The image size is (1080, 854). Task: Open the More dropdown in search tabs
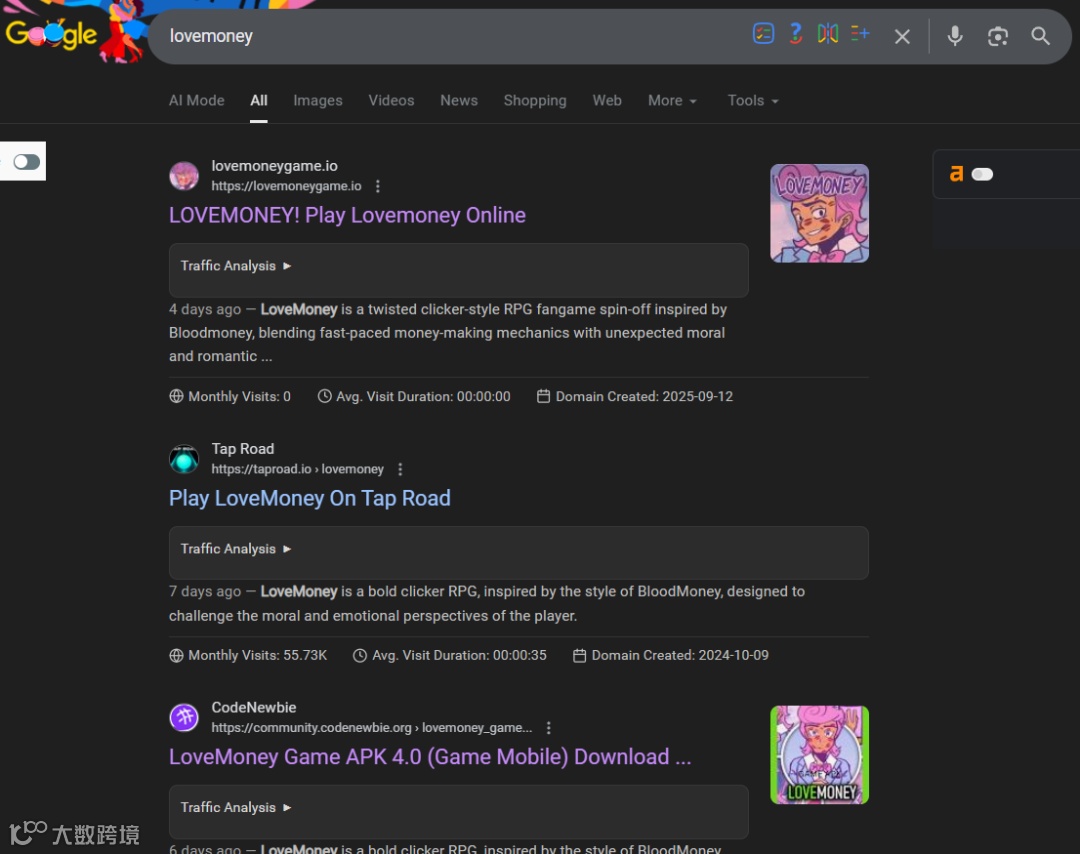pos(672,101)
